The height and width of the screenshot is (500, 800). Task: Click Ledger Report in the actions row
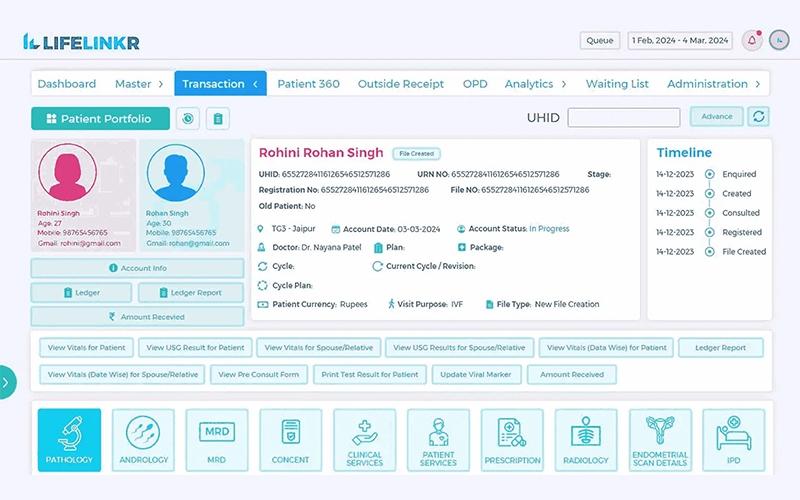click(720, 347)
